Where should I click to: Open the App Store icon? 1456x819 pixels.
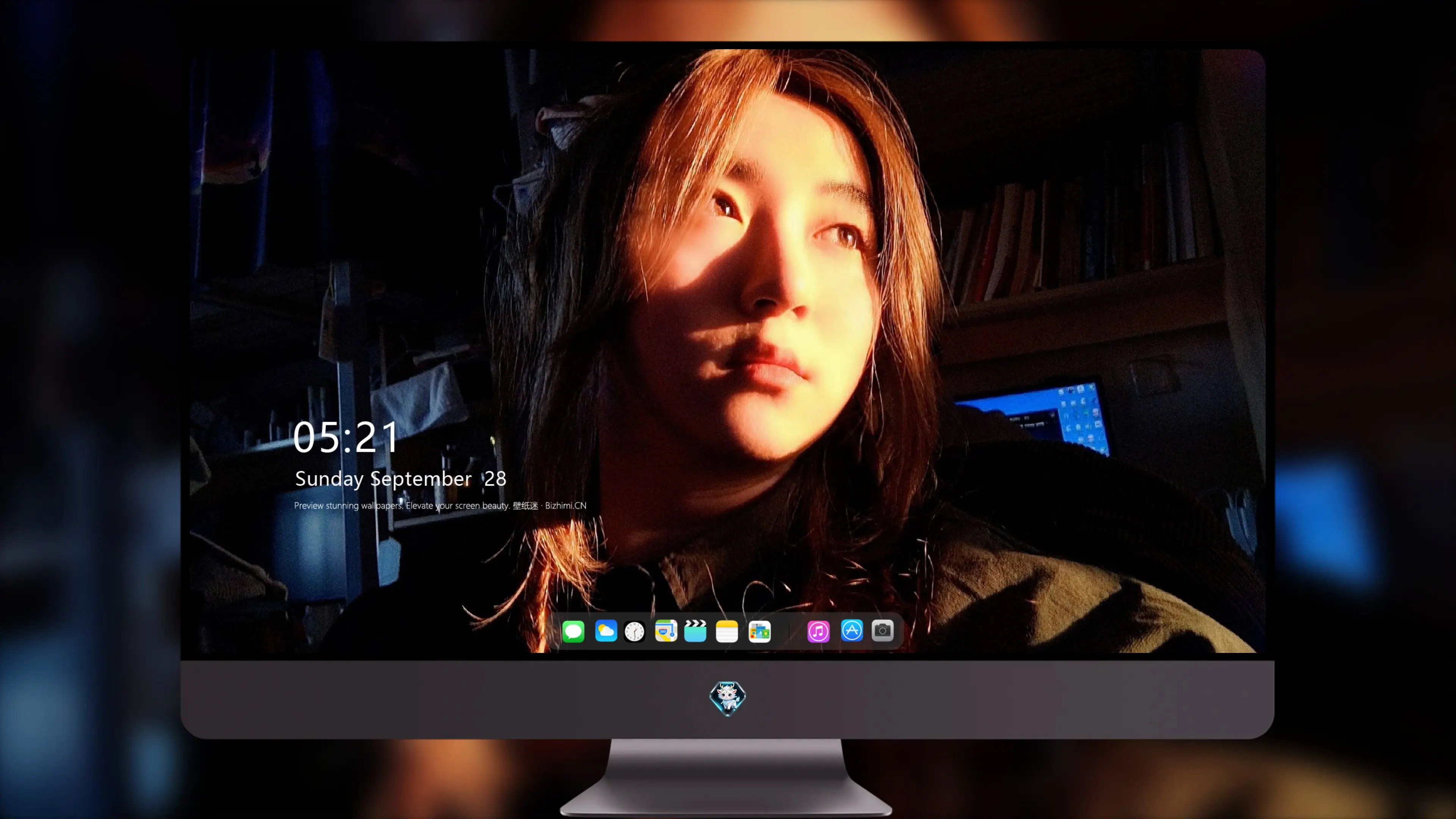pyautogui.click(x=852, y=631)
